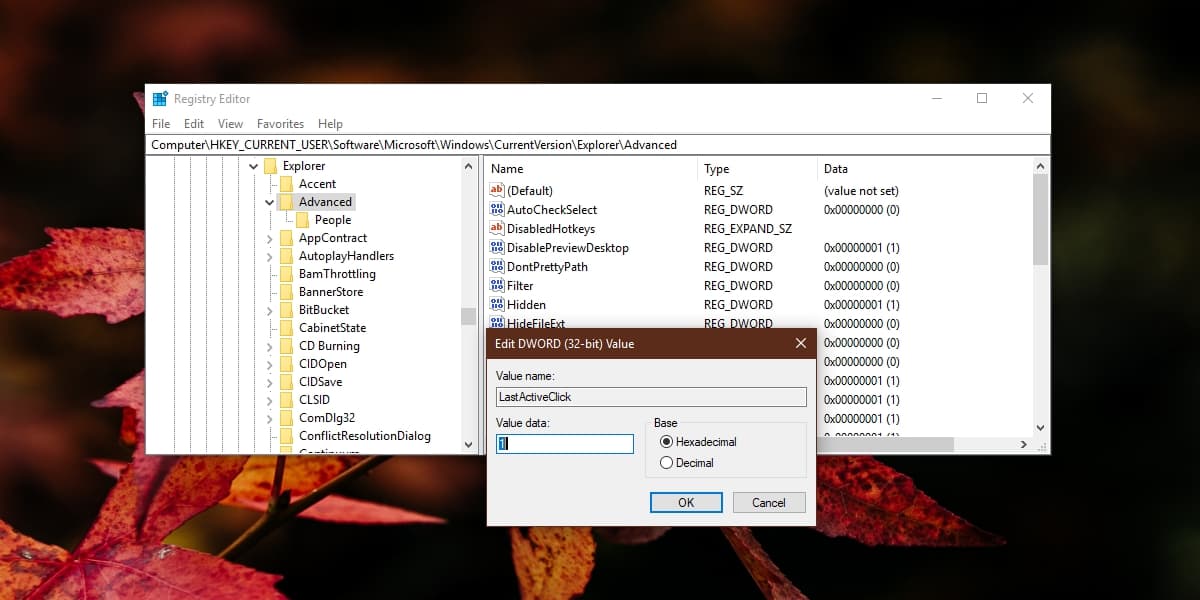This screenshot has width=1200, height=600.
Task: Click the BannerStore folder icon
Action: coord(286,292)
